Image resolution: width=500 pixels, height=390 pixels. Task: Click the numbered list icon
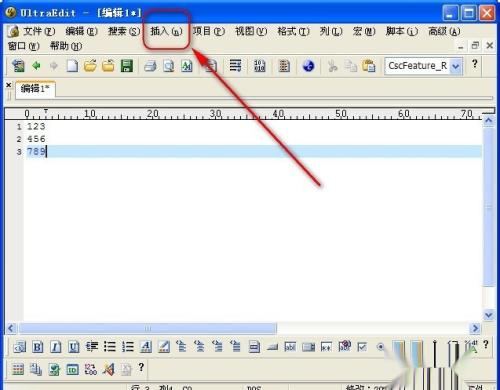coord(128,347)
